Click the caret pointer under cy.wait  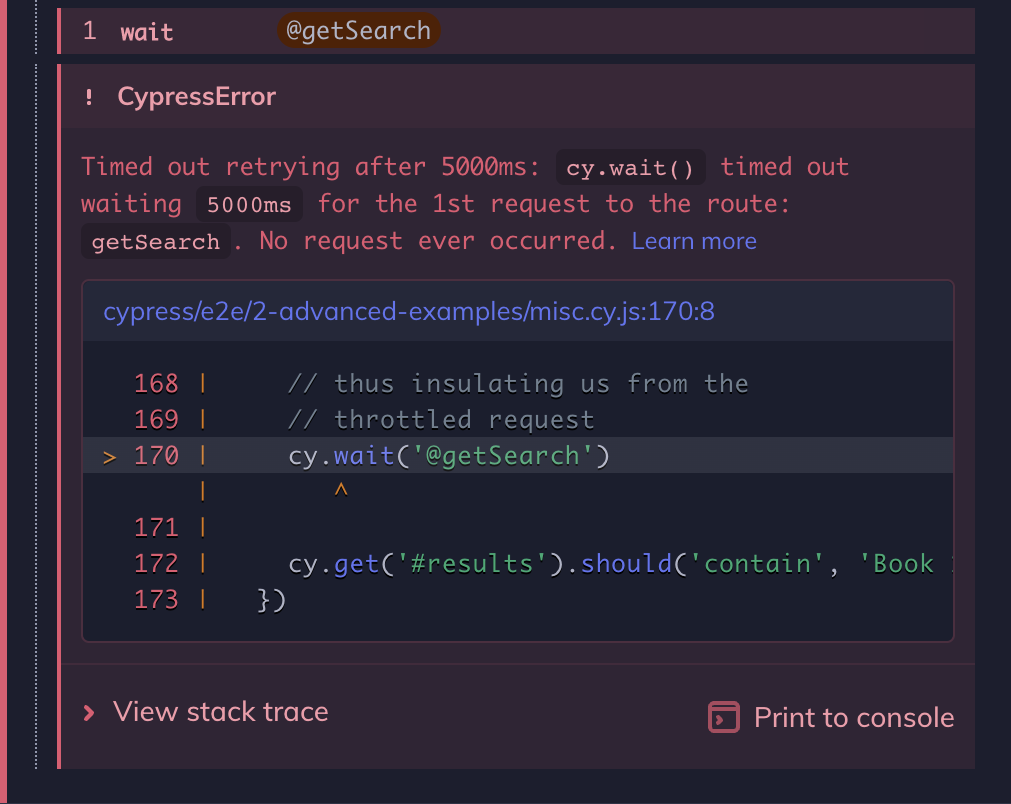coord(340,491)
